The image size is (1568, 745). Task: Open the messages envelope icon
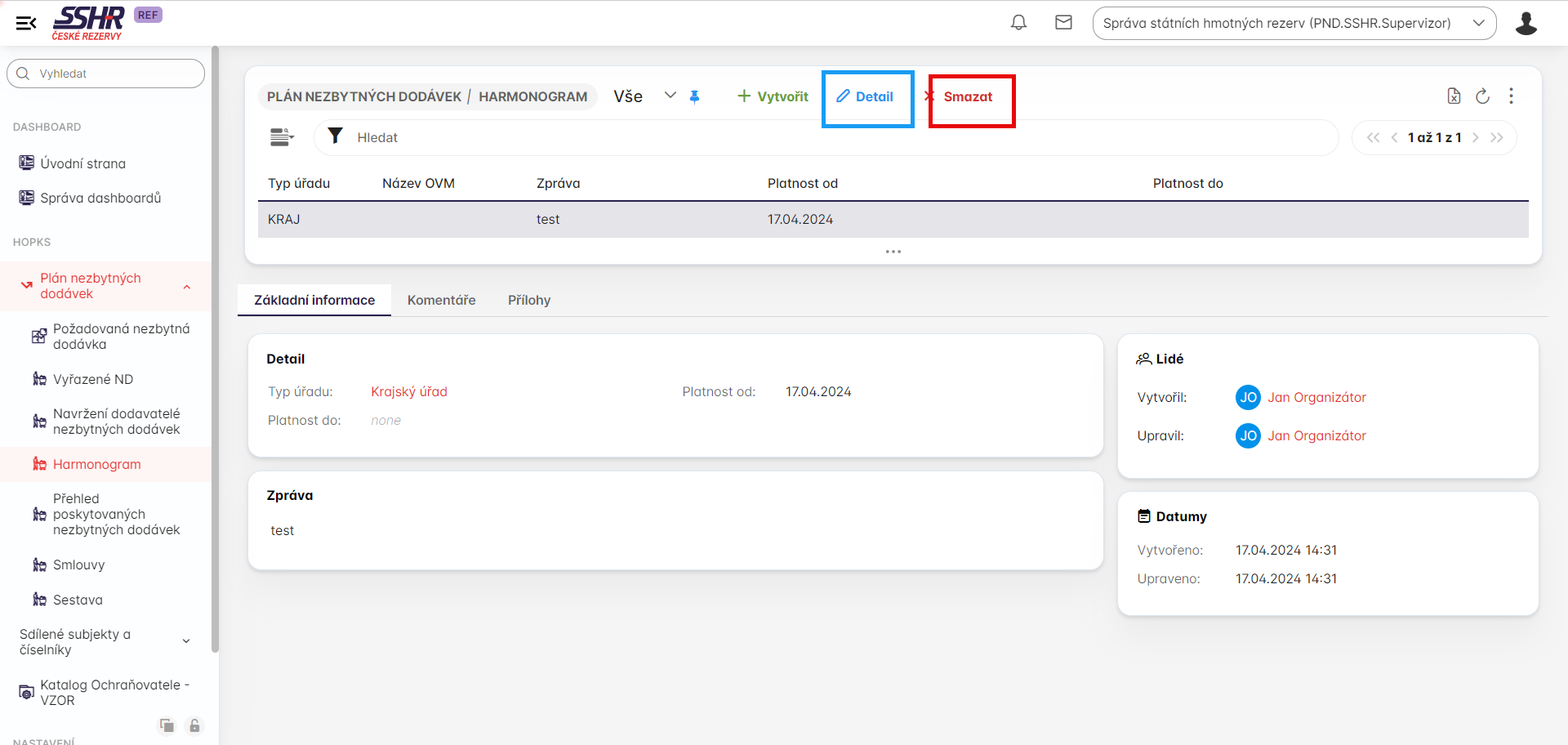tap(1063, 23)
